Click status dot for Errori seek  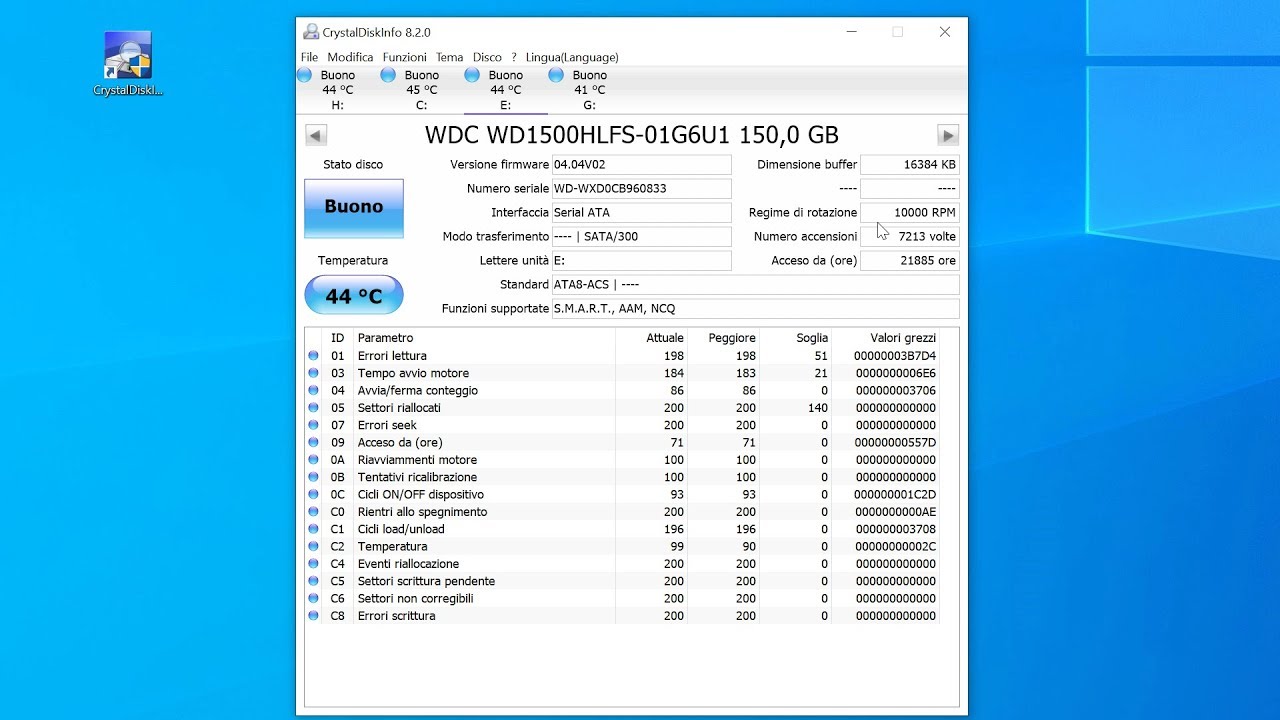tap(313, 425)
